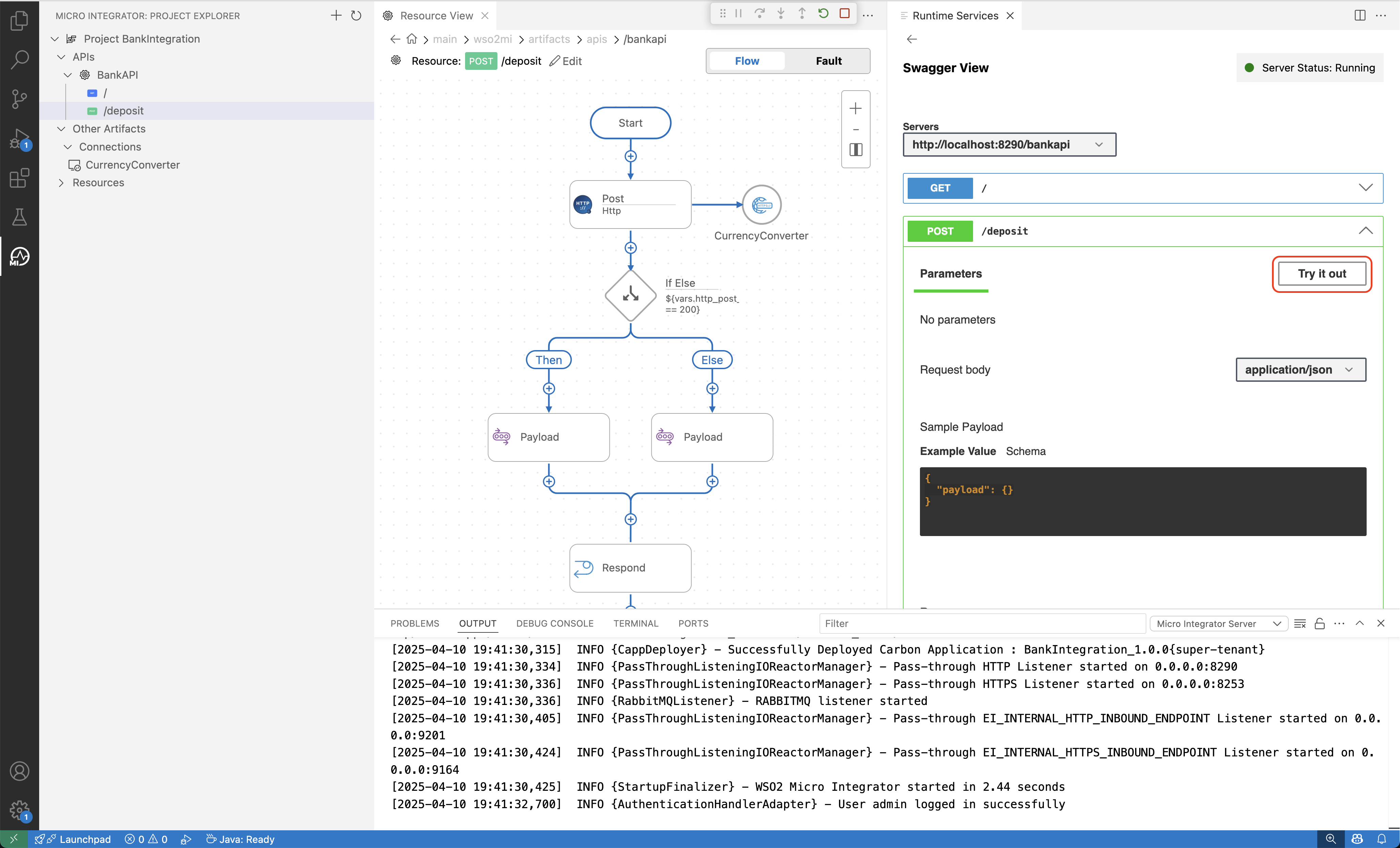Switch to the Flow view
The image size is (1400, 848).
747,61
